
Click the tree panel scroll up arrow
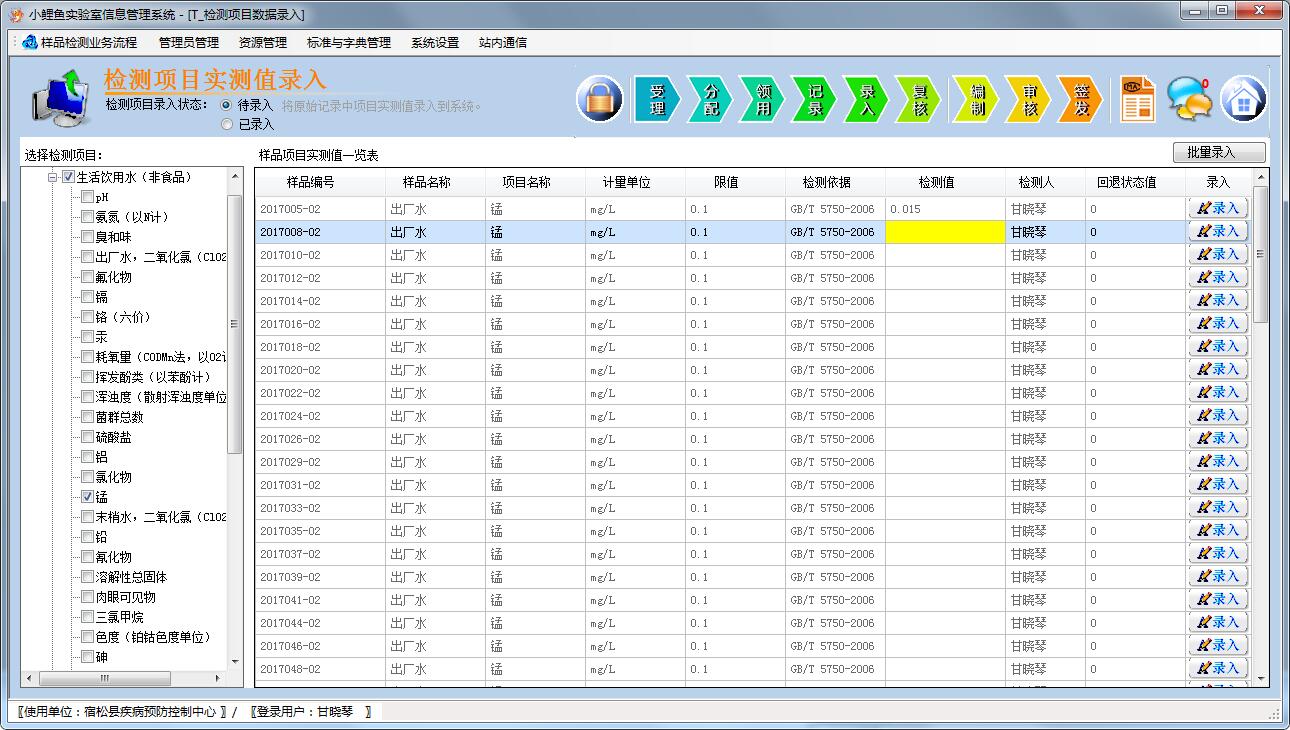(x=236, y=177)
